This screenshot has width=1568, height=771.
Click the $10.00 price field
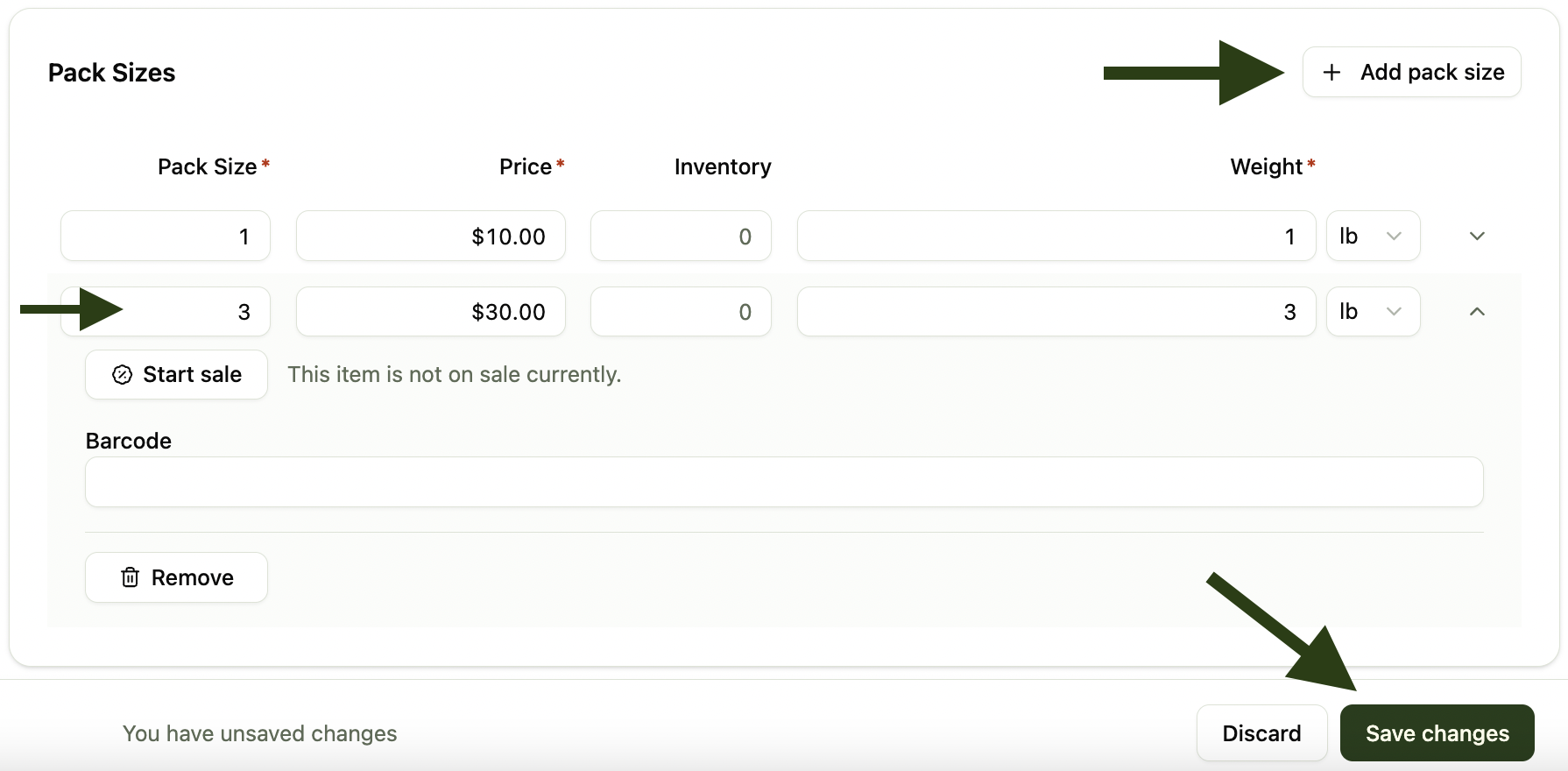tap(430, 236)
